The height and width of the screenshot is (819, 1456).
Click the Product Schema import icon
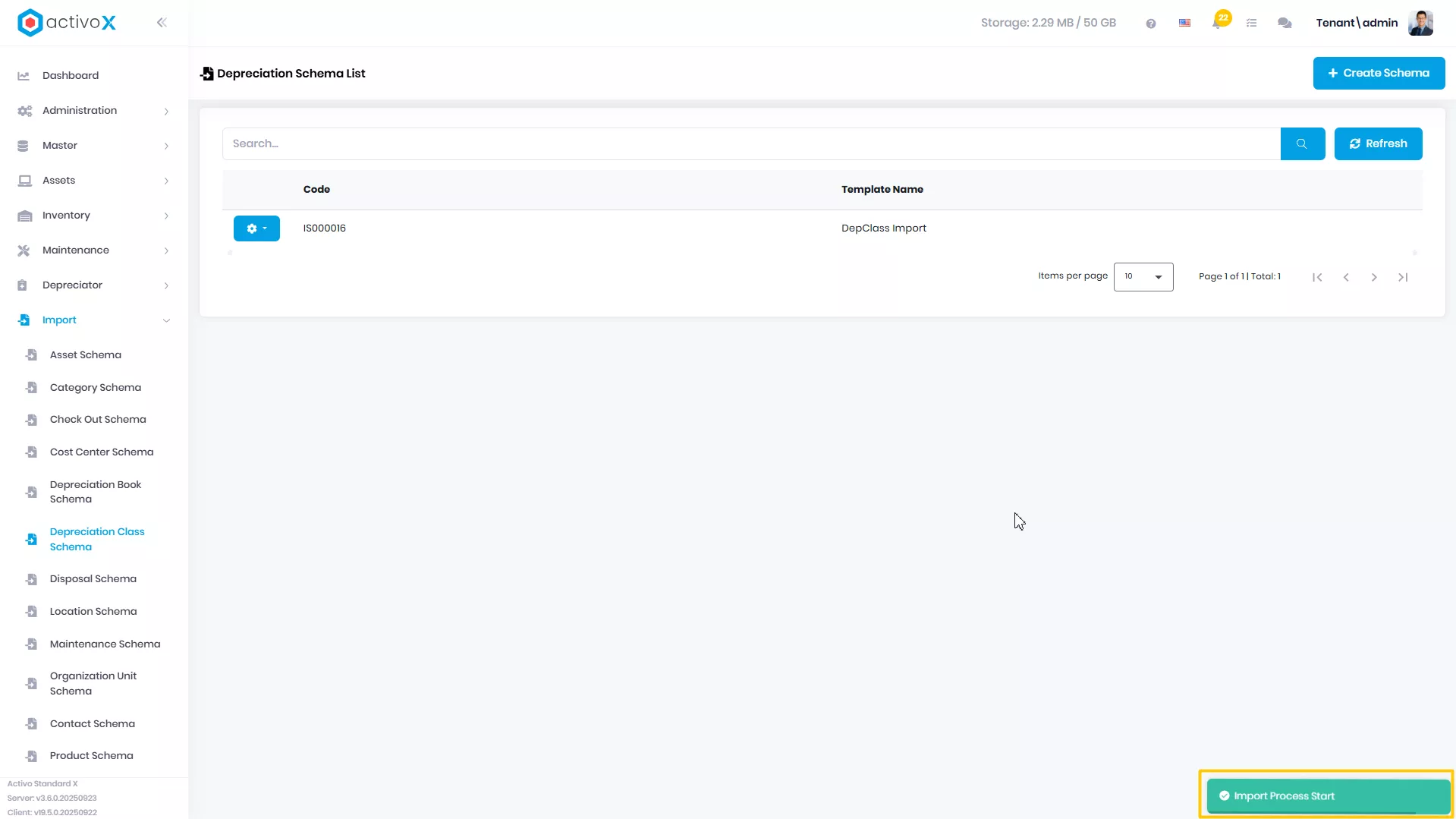[x=31, y=756]
